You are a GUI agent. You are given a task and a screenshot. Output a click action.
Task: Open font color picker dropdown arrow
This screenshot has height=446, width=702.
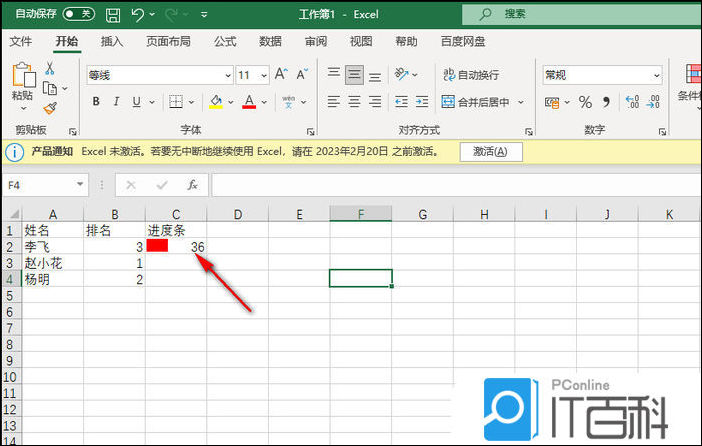264,102
